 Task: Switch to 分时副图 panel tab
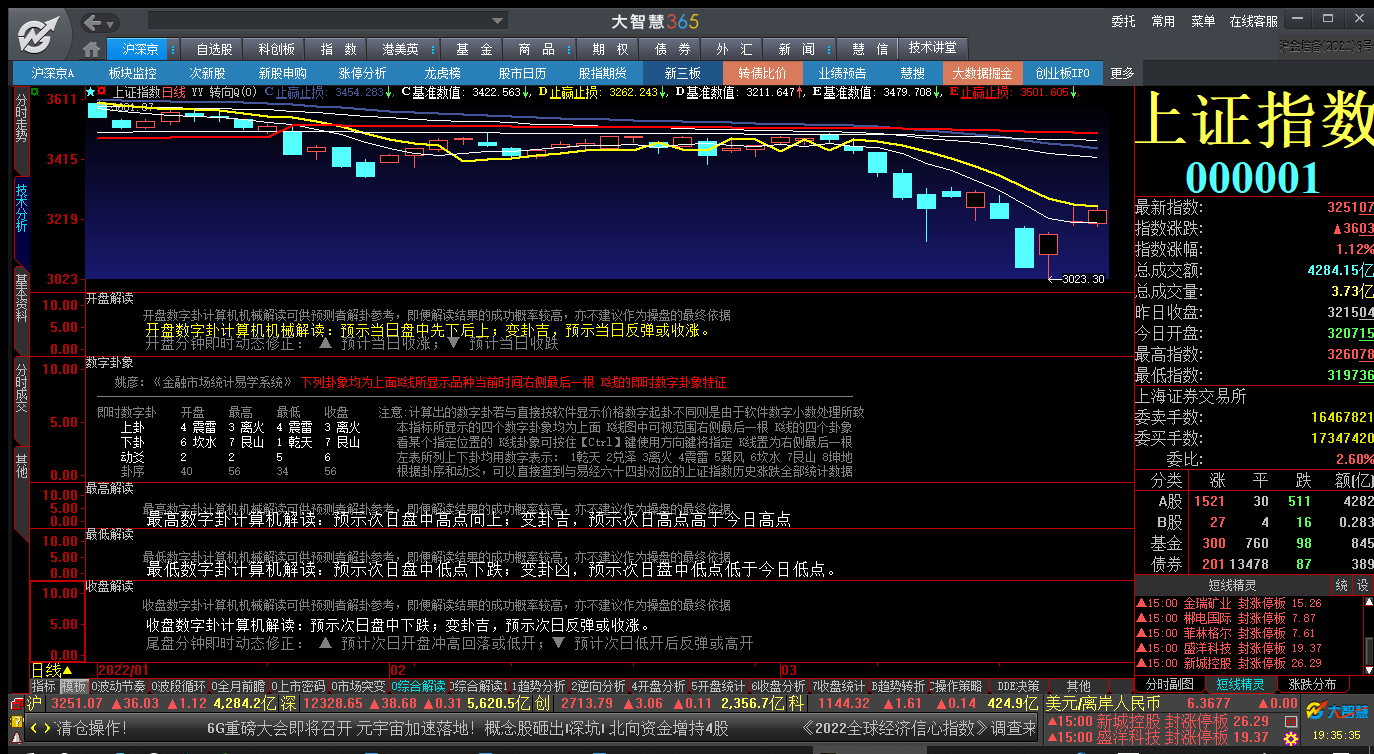point(1169,684)
